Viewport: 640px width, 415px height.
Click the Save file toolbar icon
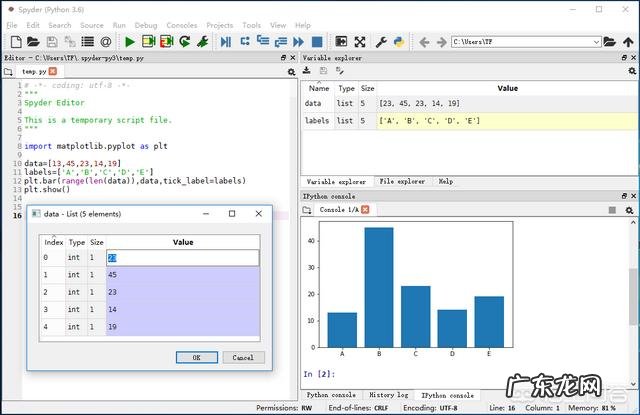pyautogui.click(x=50, y=42)
